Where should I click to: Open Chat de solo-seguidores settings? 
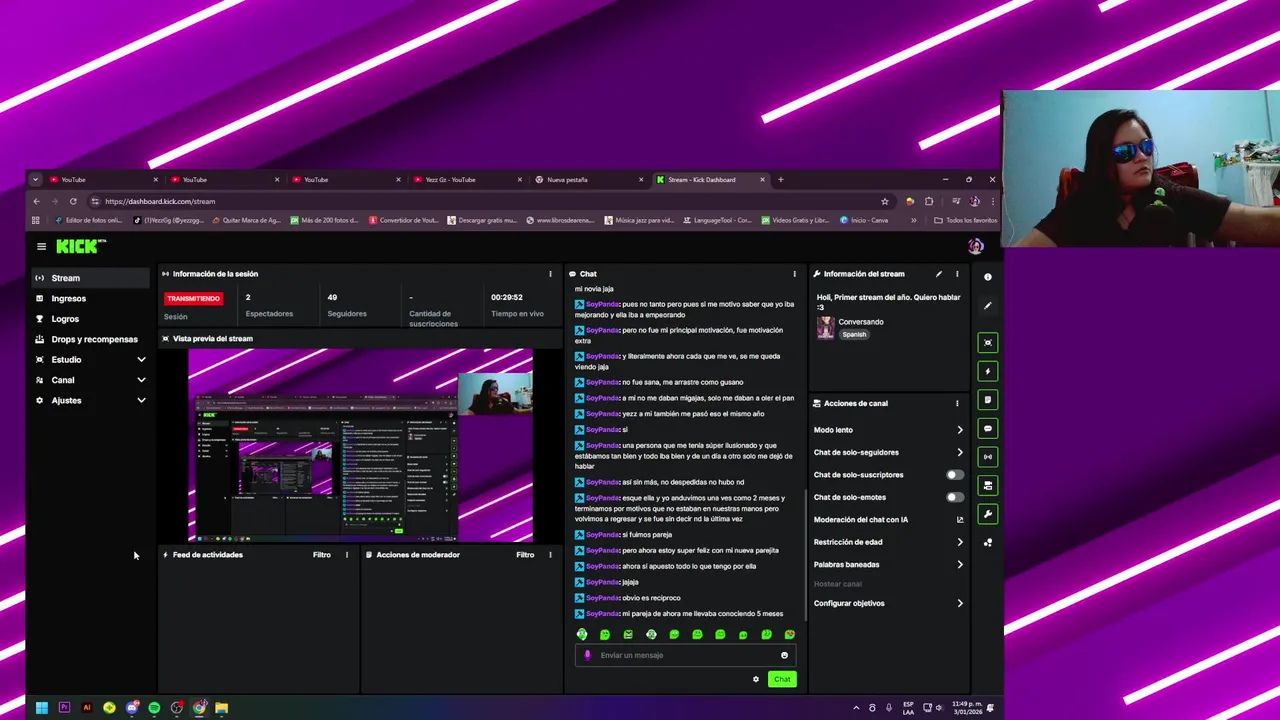(x=889, y=453)
